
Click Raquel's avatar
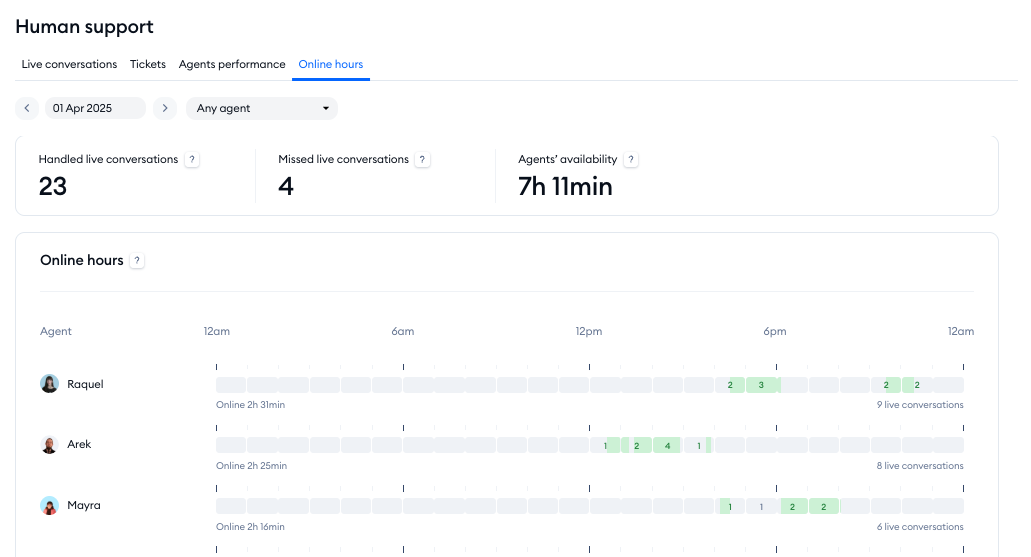(x=49, y=383)
